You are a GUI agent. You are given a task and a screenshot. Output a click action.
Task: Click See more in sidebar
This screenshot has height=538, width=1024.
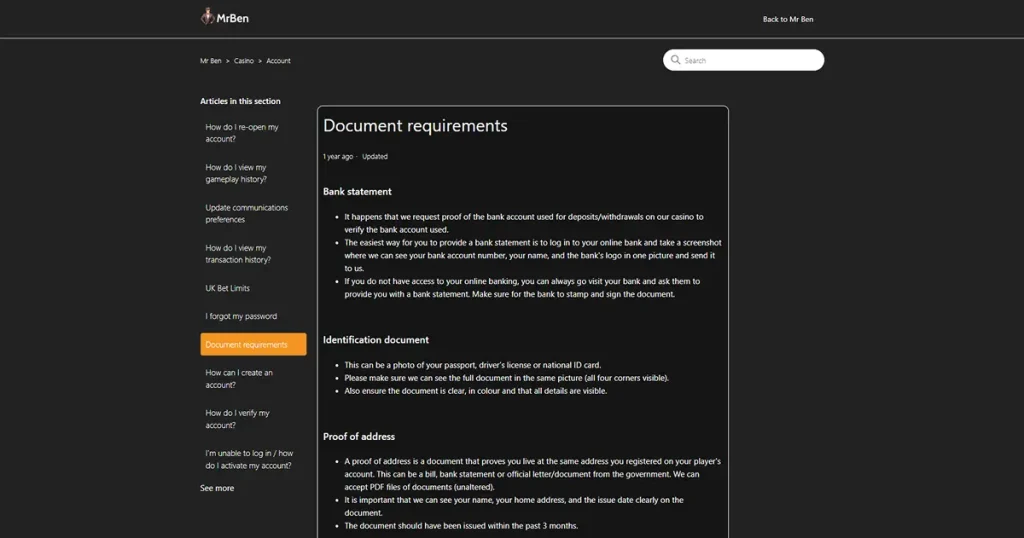[217, 488]
